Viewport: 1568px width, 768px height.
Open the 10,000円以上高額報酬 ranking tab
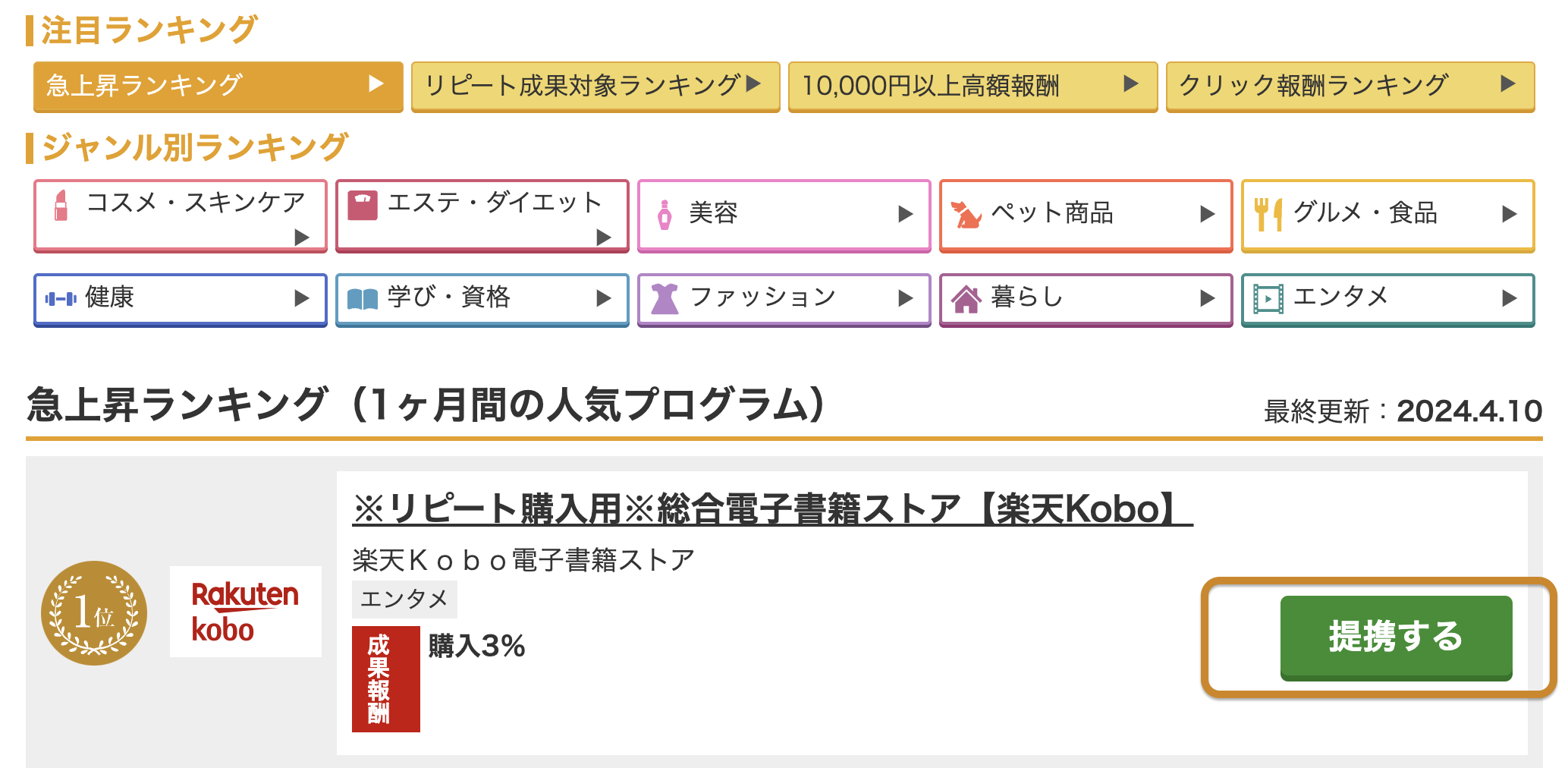973,87
